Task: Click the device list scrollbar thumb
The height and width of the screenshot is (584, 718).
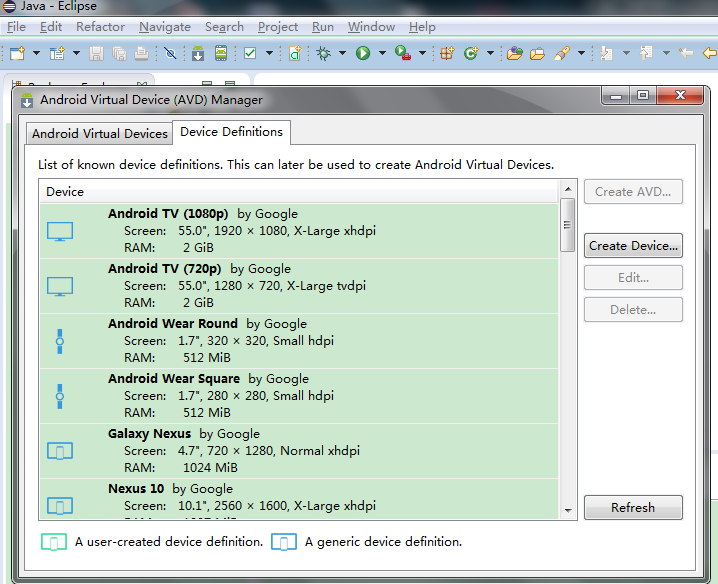Action: (x=568, y=225)
